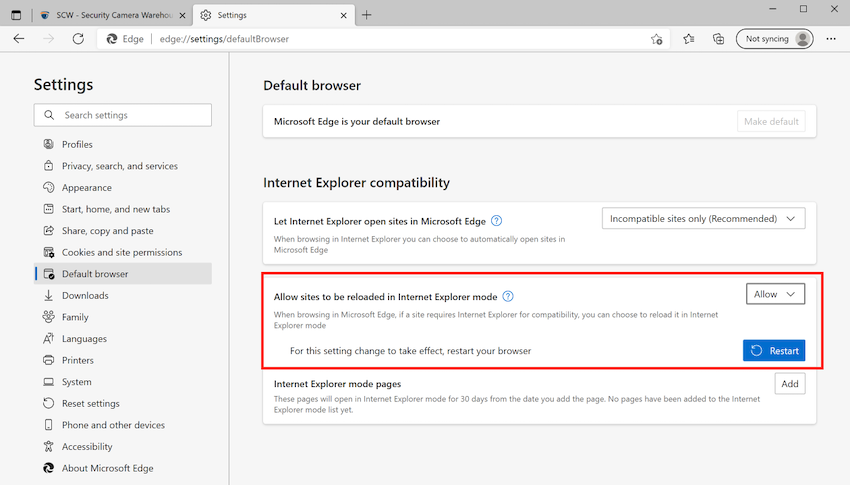Open the Allow dropdown for IE mode
Image resolution: width=850 pixels, height=485 pixels.
coord(775,294)
